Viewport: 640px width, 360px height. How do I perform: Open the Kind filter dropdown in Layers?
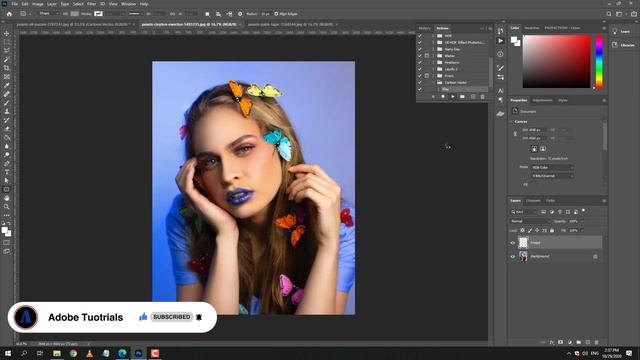pyautogui.click(x=524, y=212)
